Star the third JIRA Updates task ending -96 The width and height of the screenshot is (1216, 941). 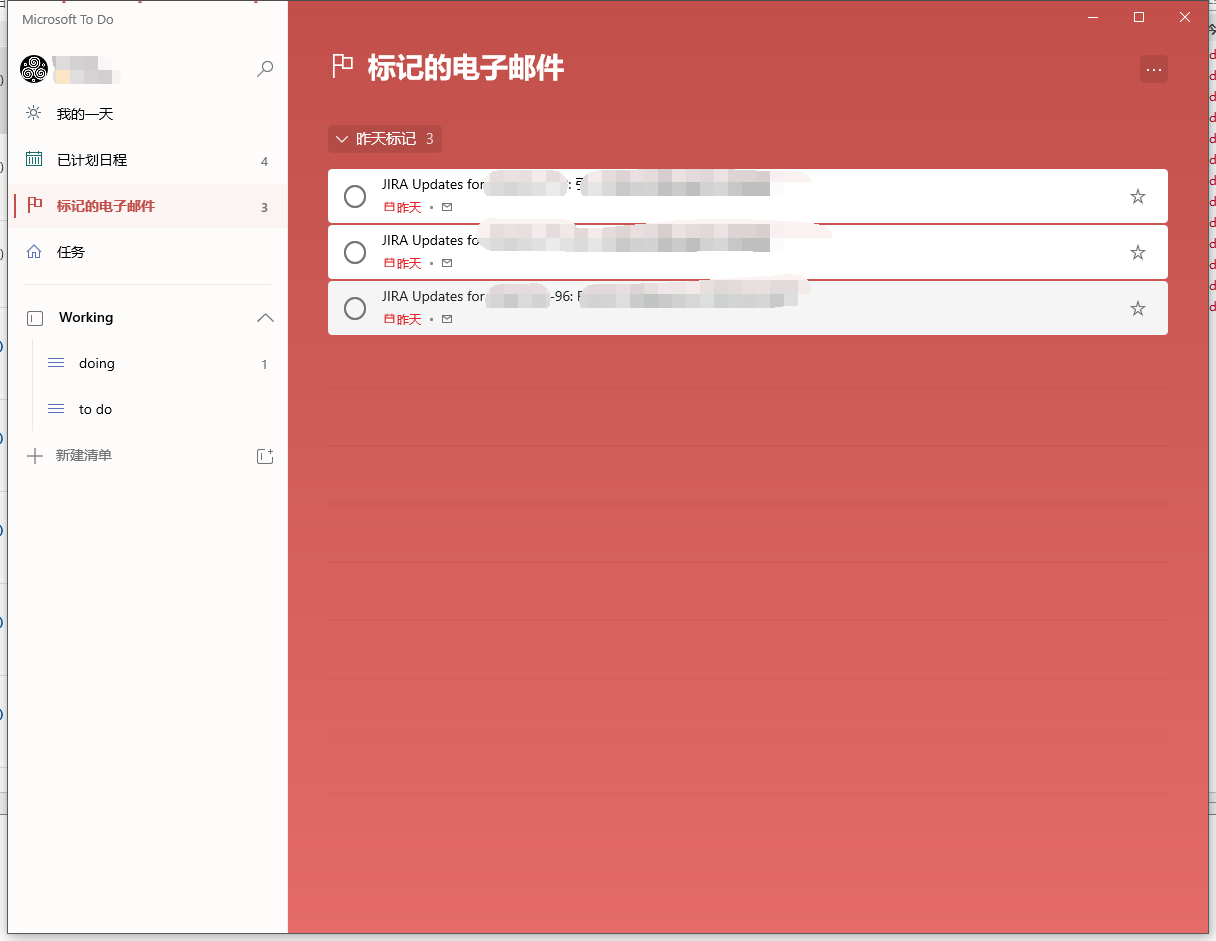tap(1138, 308)
